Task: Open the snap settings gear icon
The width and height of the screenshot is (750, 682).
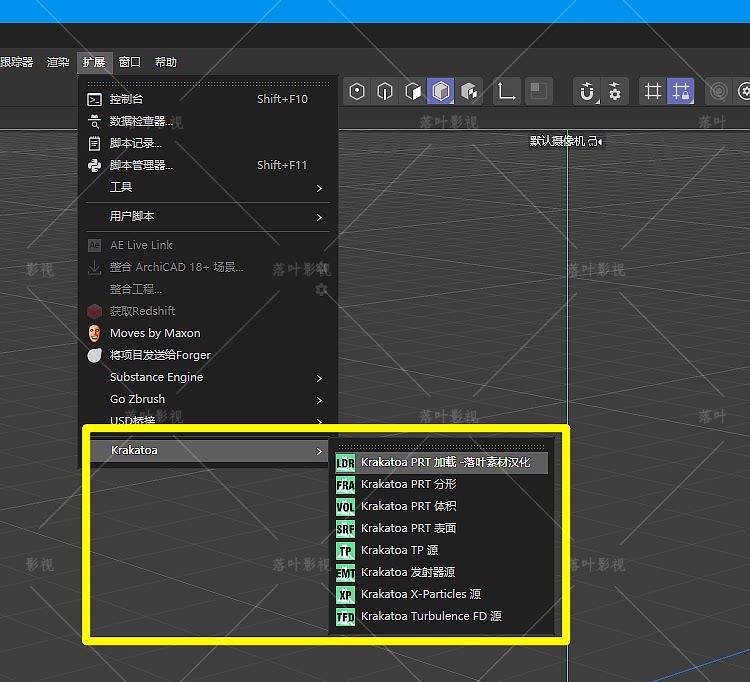Action: click(x=615, y=91)
